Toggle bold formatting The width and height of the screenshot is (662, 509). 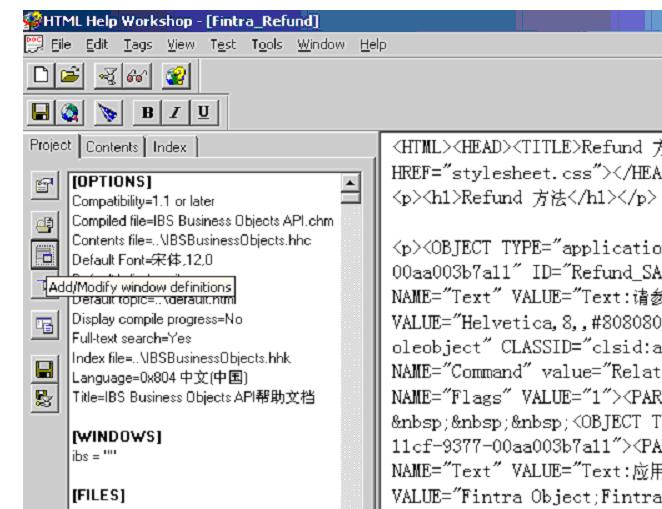pos(147,113)
